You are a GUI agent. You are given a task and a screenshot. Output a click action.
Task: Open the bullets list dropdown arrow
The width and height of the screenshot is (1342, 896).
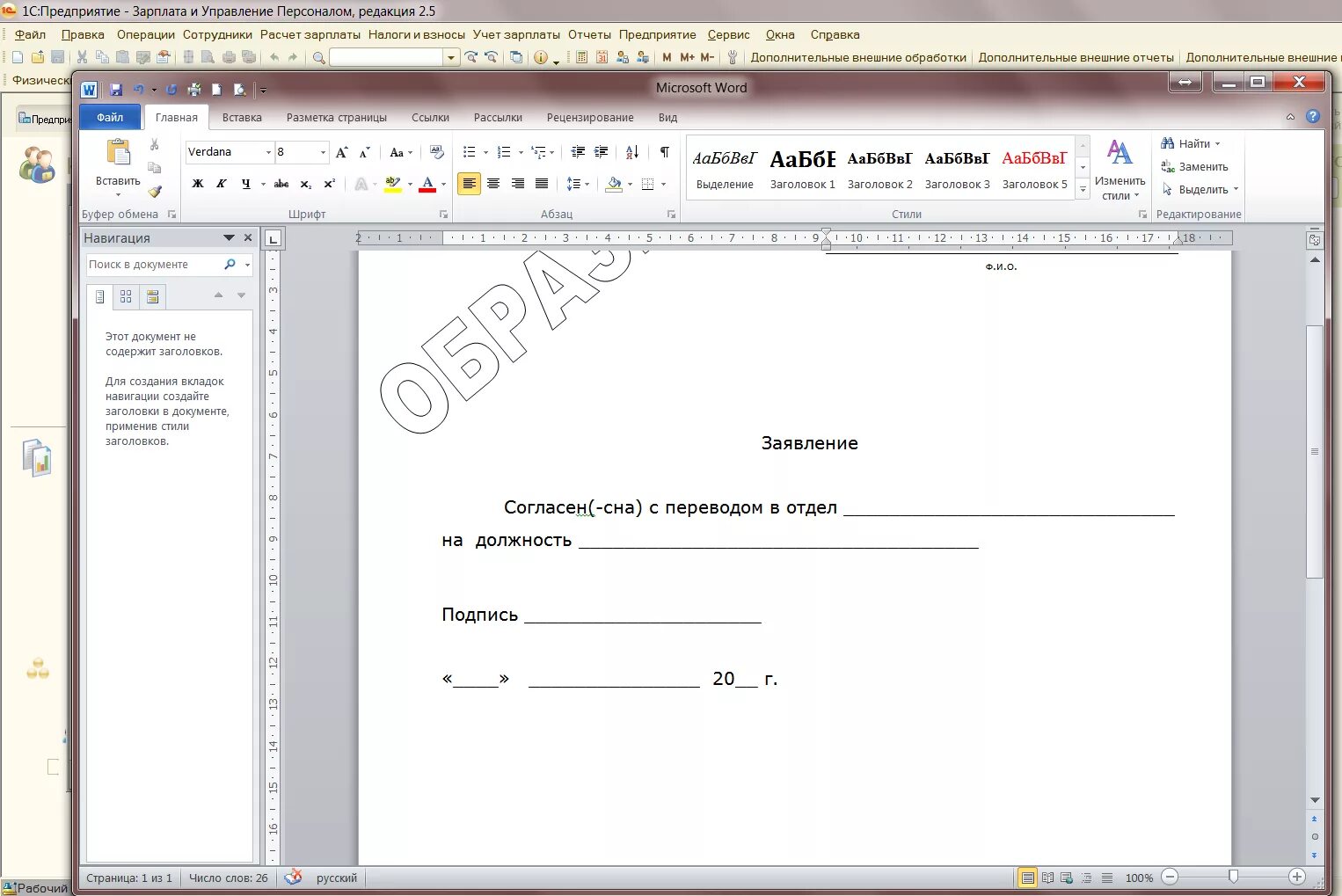click(486, 152)
